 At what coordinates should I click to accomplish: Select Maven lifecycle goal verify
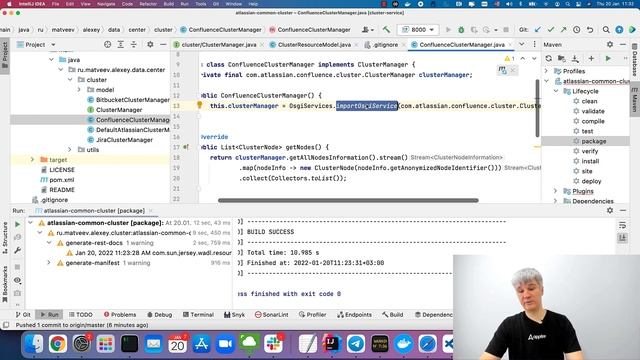coord(589,151)
